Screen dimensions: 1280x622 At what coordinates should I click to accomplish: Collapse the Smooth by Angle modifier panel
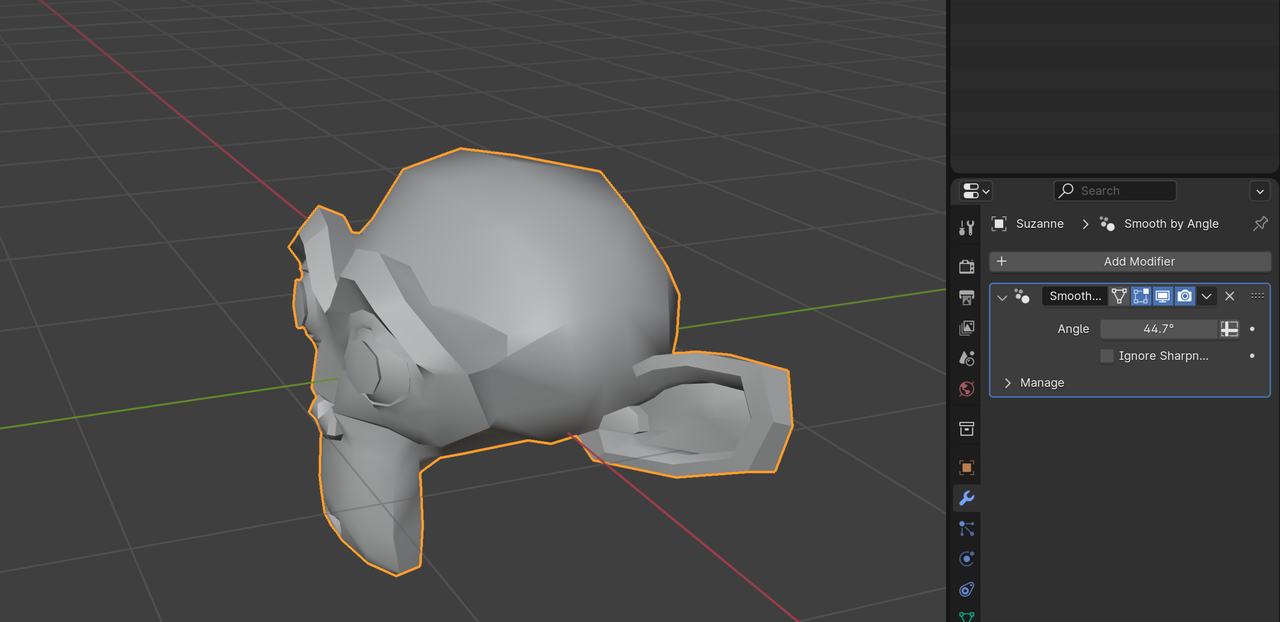tap(1002, 297)
